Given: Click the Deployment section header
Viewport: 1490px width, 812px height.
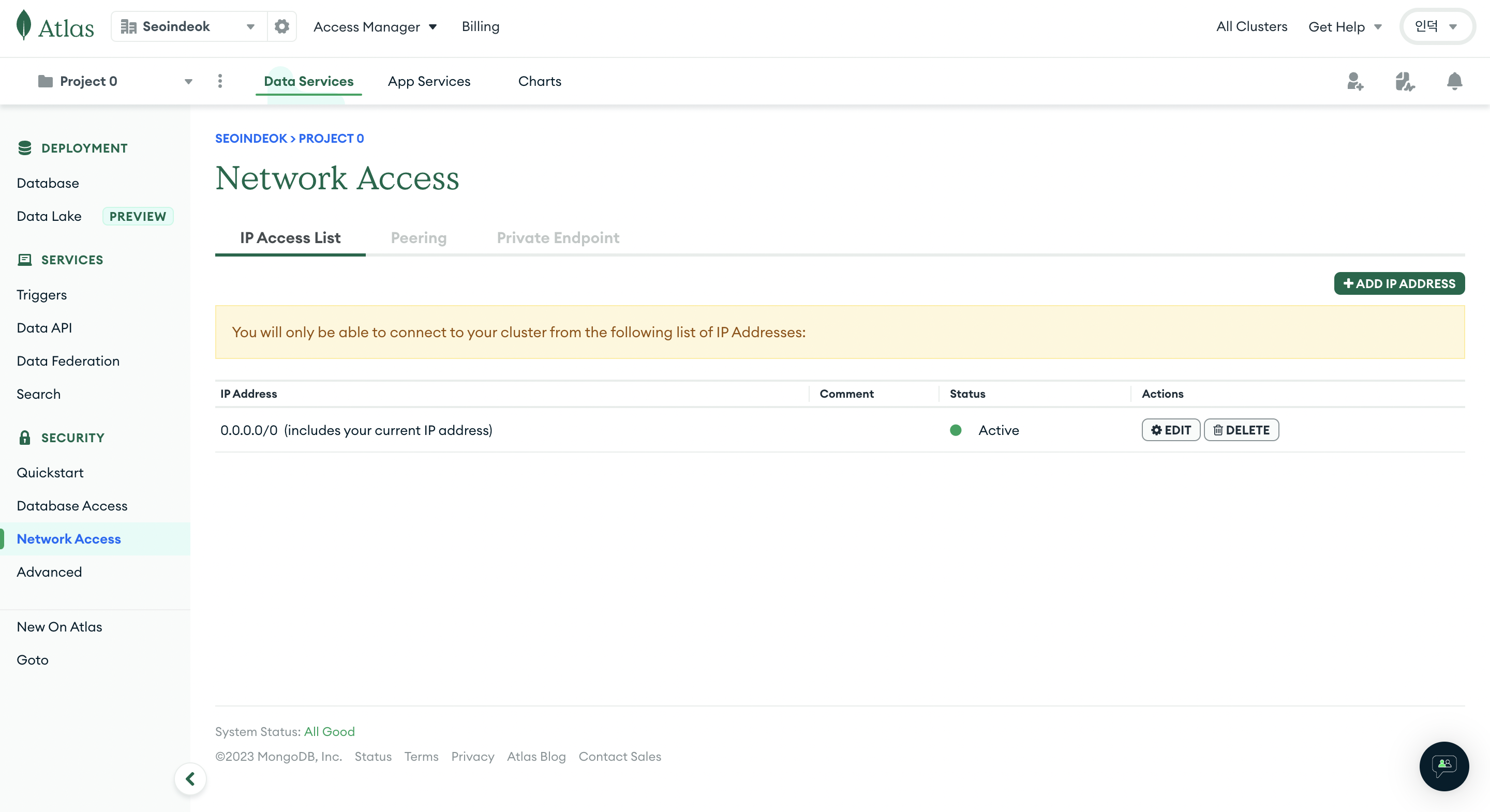Looking at the screenshot, I should (x=73, y=148).
